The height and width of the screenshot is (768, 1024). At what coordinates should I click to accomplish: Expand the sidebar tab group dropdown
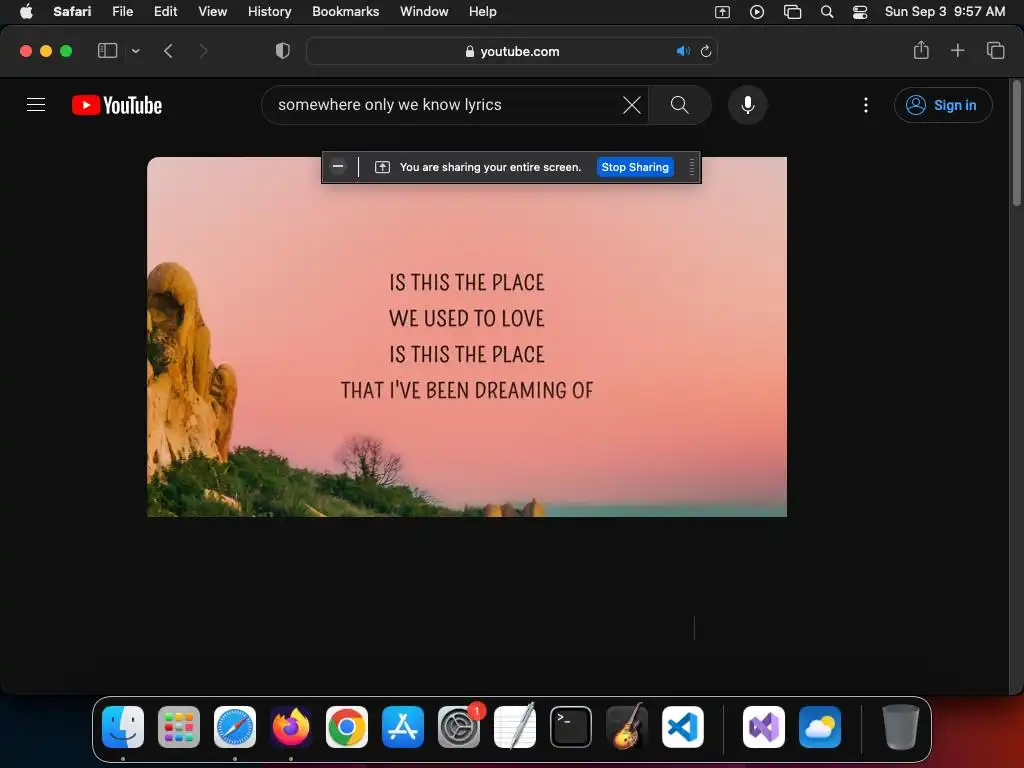point(135,51)
